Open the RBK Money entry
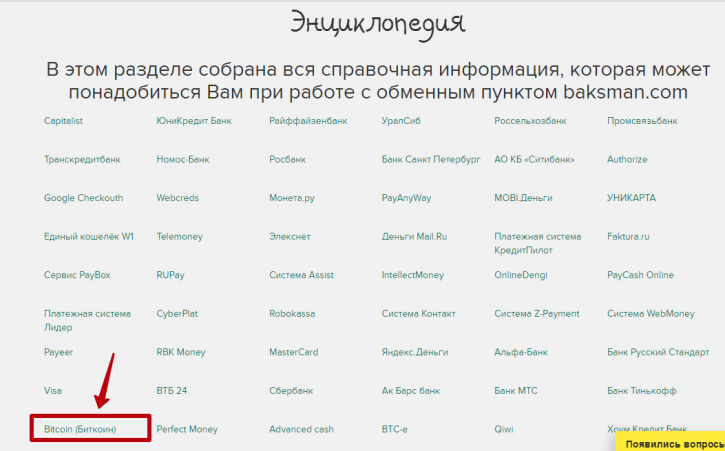Screen dimensions: 725x451 coord(181,352)
